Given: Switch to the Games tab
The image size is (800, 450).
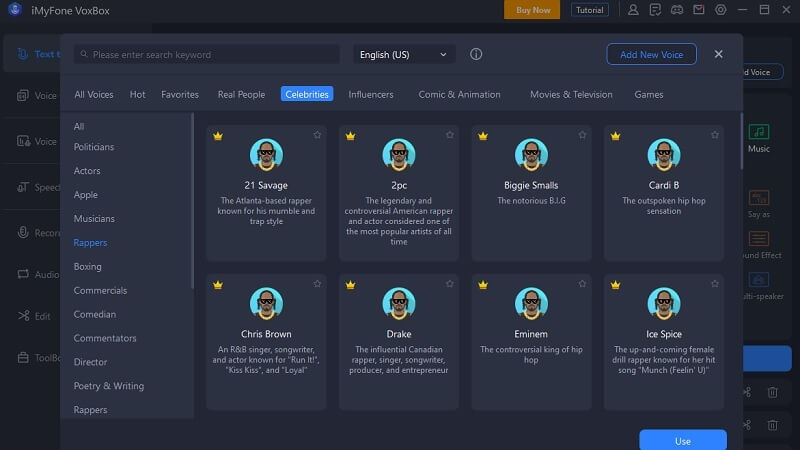Looking at the screenshot, I should (648, 94).
